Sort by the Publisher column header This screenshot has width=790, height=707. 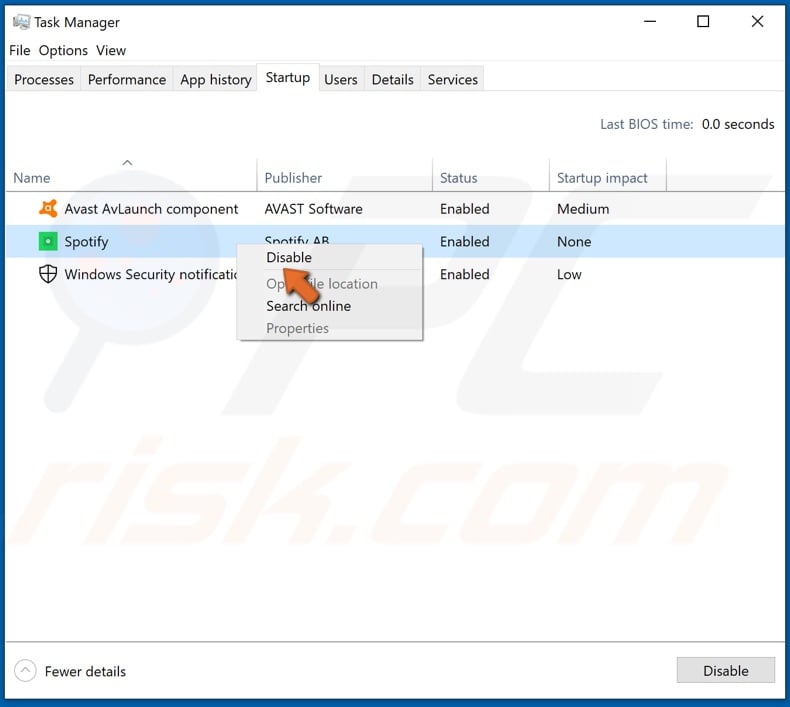(x=293, y=178)
